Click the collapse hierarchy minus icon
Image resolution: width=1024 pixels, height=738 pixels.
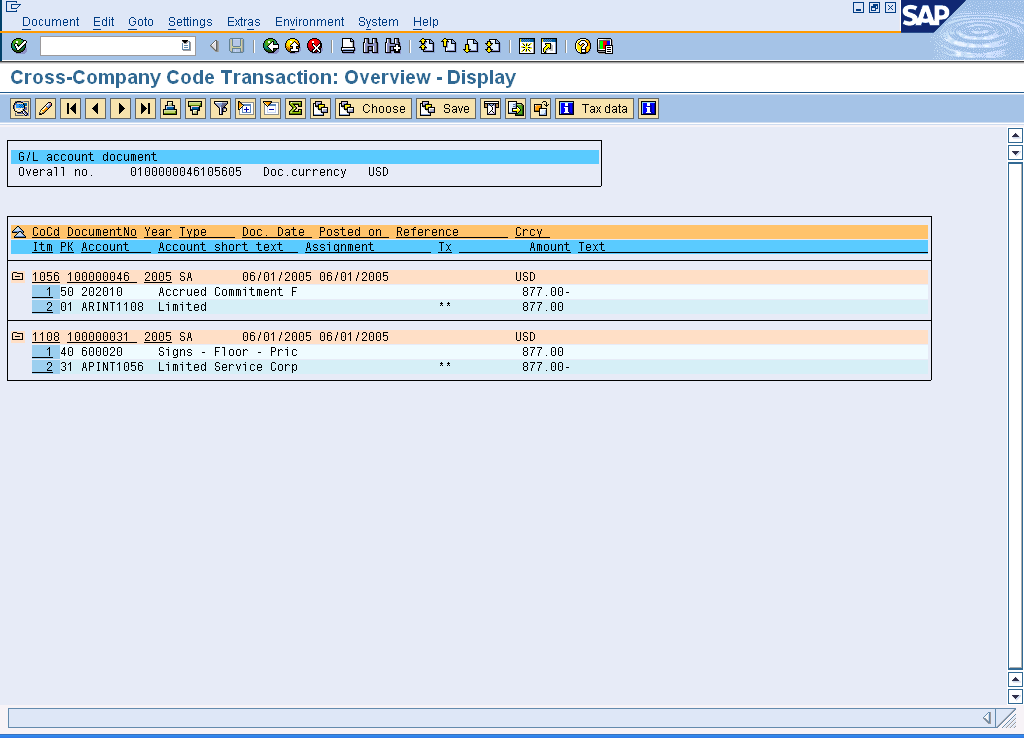pos(270,108)
